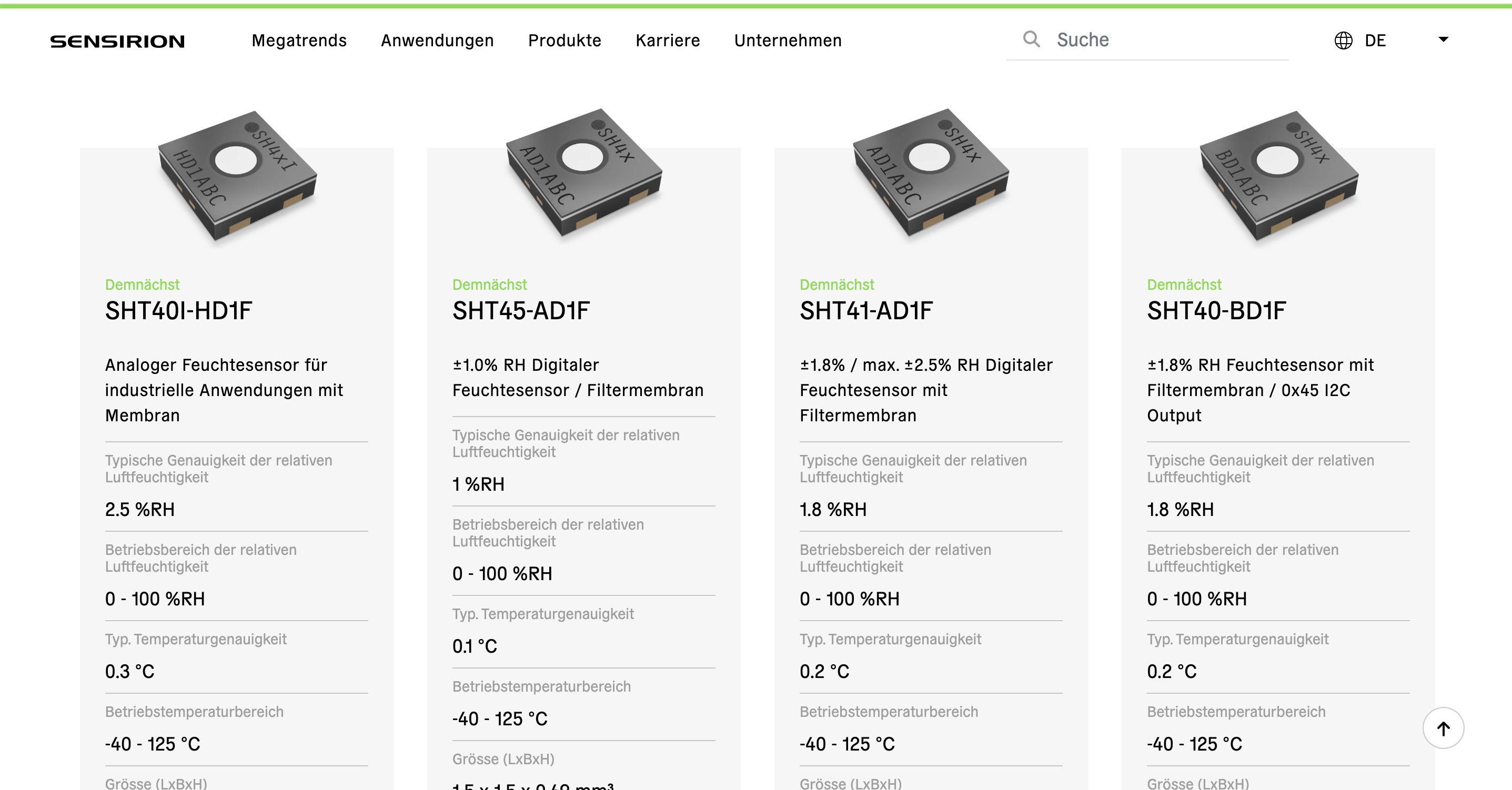Click the '1 %RH' accuracy value
This screenshot has width=1512, height=790.
click(x=478, y=484)
